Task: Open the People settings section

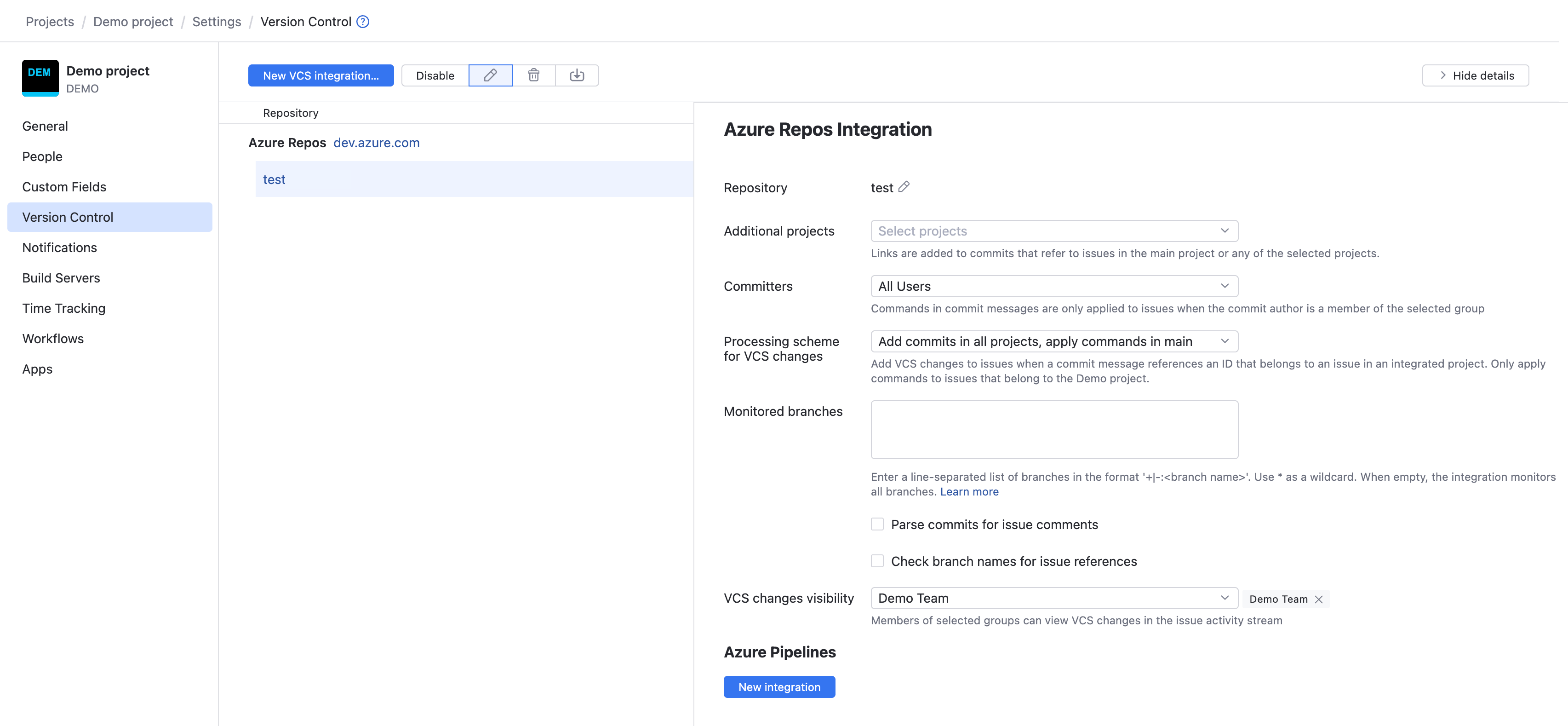Action: pos(109,156)
